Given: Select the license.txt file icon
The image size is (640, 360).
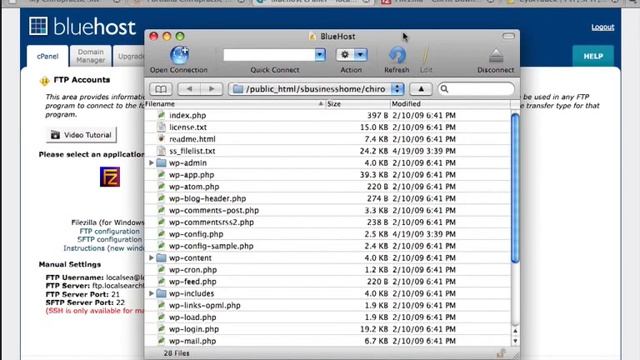Looking at the screenshot, I should 162,127.
